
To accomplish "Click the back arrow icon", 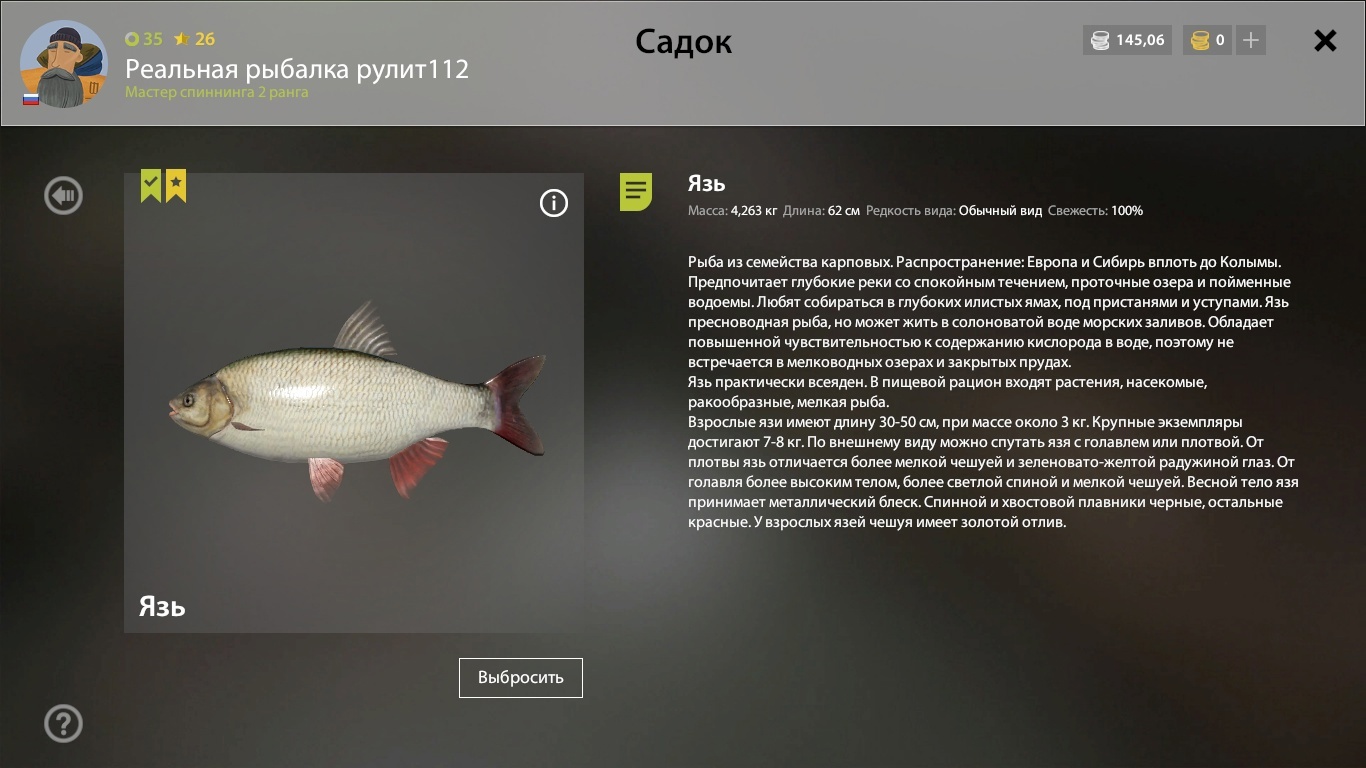I will click(x=63, y=195).
